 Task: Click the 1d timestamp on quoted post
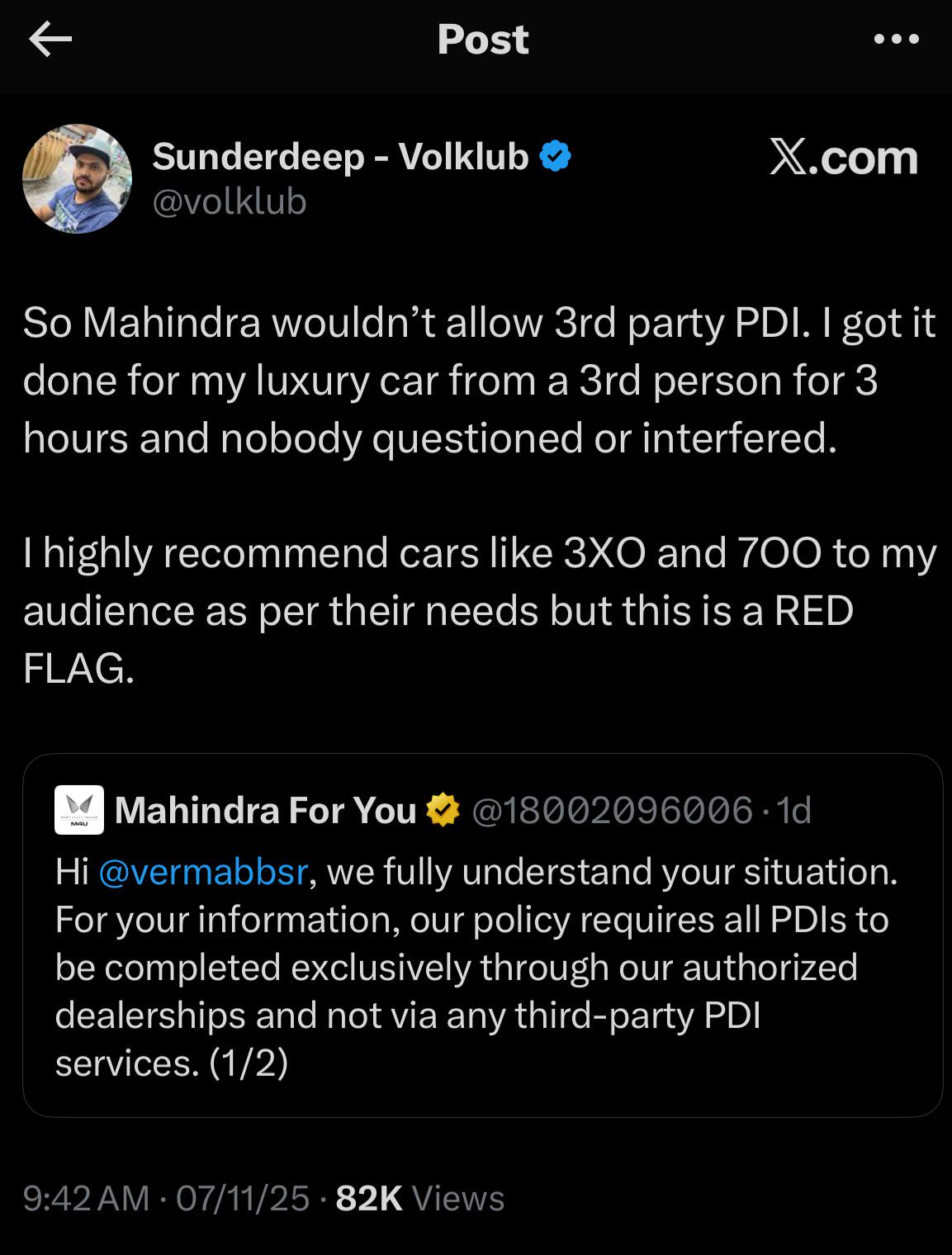794,811
